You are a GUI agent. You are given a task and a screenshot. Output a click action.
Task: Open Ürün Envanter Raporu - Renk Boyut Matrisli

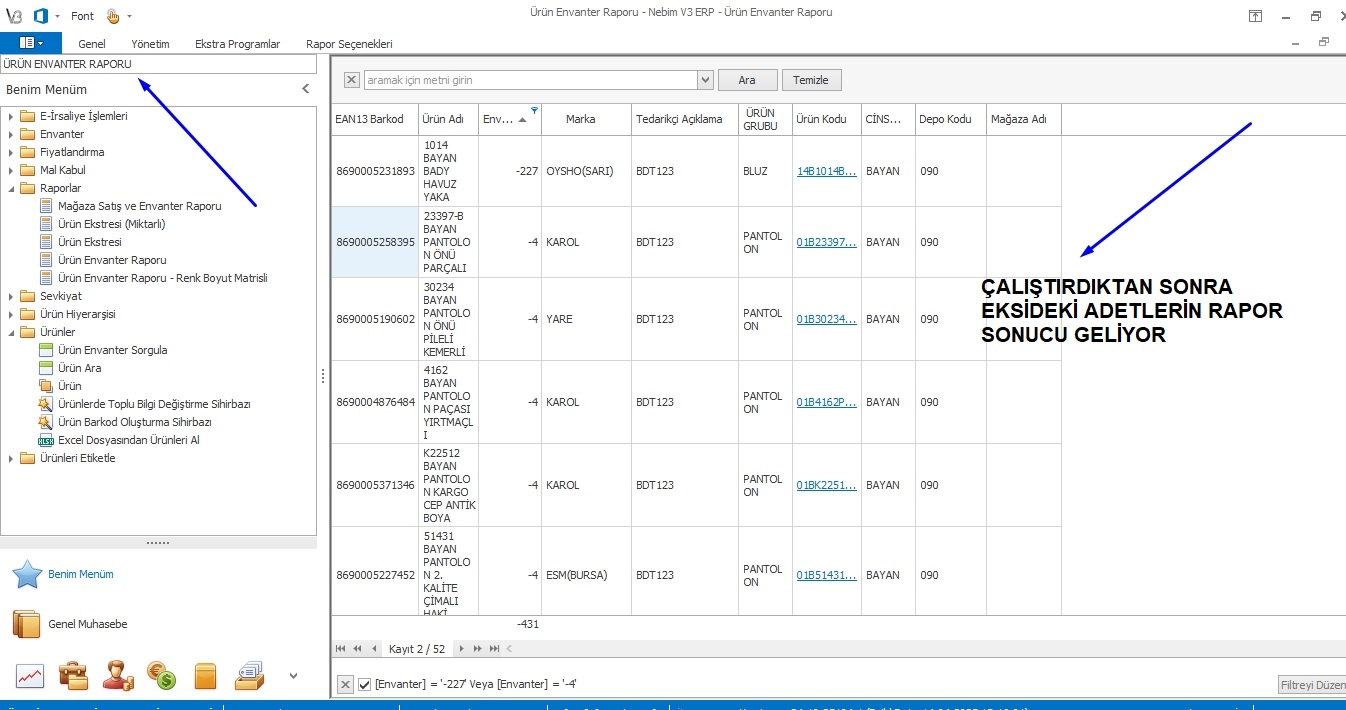tap(162, 278)
